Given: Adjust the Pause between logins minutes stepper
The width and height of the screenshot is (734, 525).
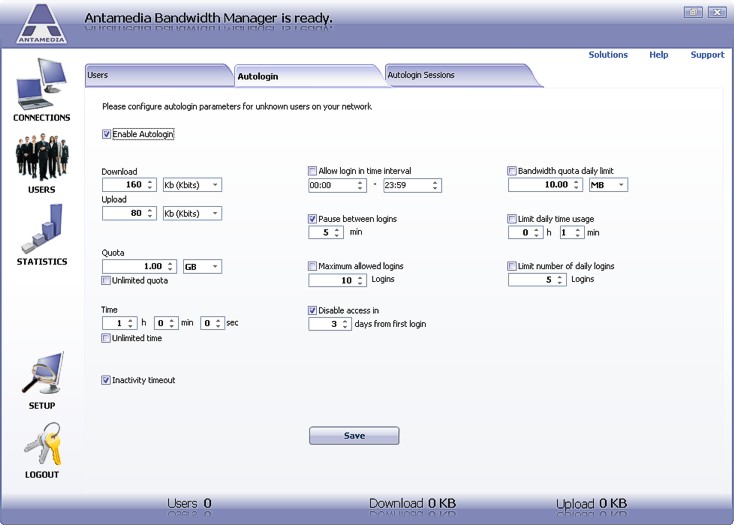Looking at the screenshot, I should (337, 232).
